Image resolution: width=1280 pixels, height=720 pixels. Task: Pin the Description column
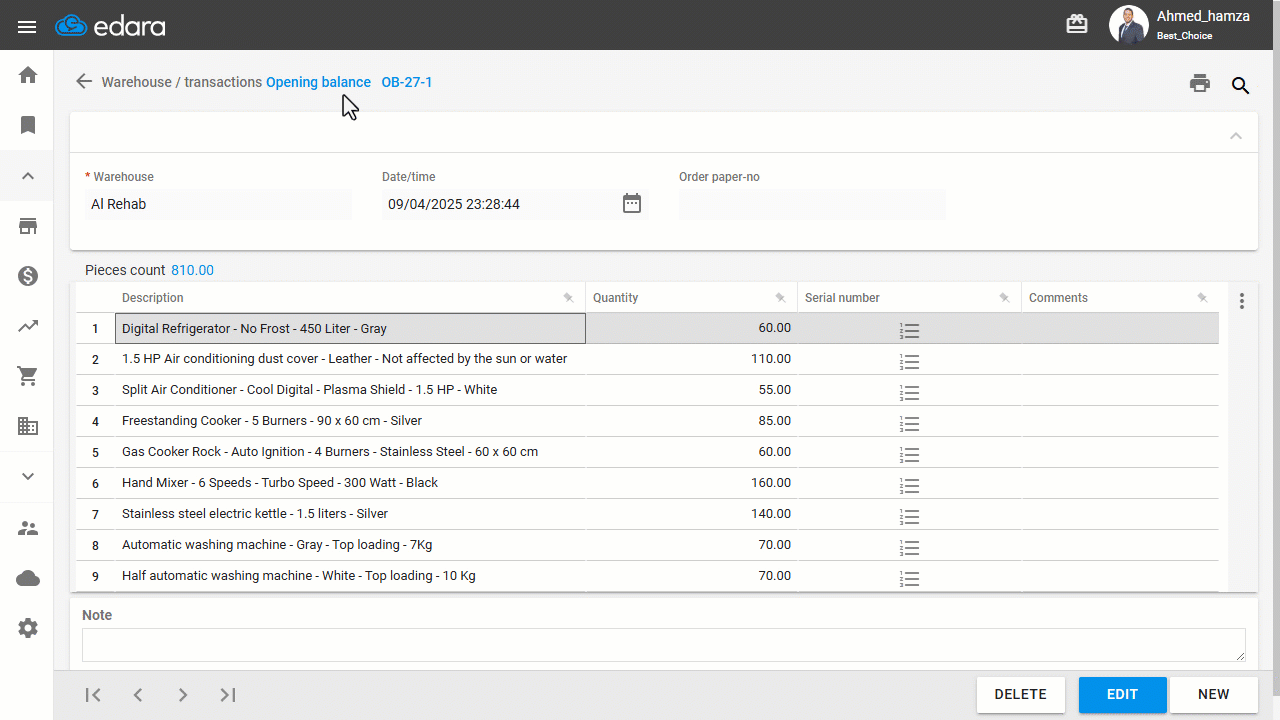[568, 298]
